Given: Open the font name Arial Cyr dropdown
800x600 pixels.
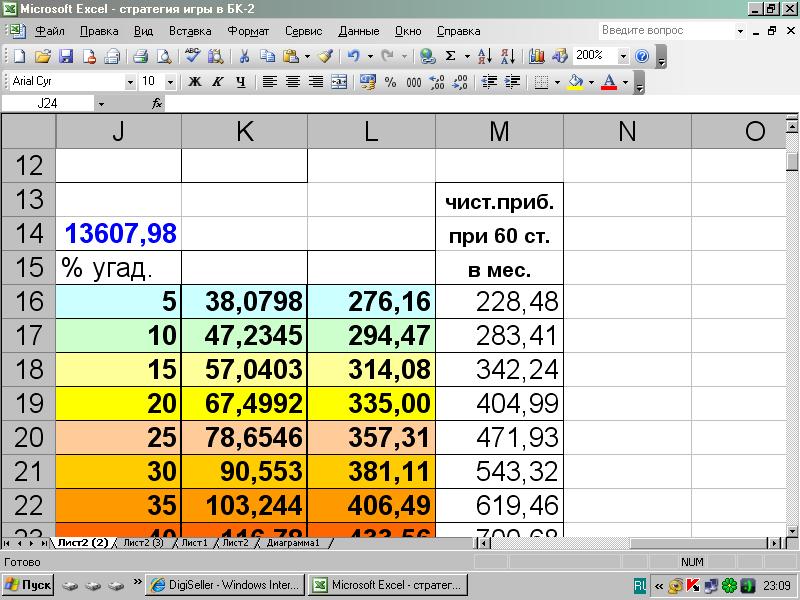Looking at the screenshot, I should pyautogui.click(x=130, y=82).
